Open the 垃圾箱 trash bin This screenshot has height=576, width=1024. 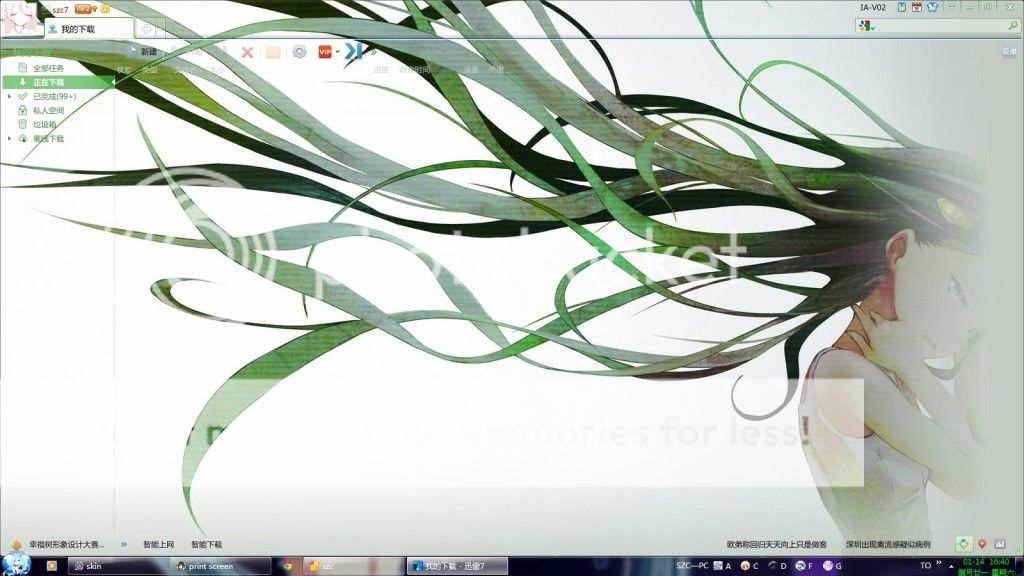(45, 124)
